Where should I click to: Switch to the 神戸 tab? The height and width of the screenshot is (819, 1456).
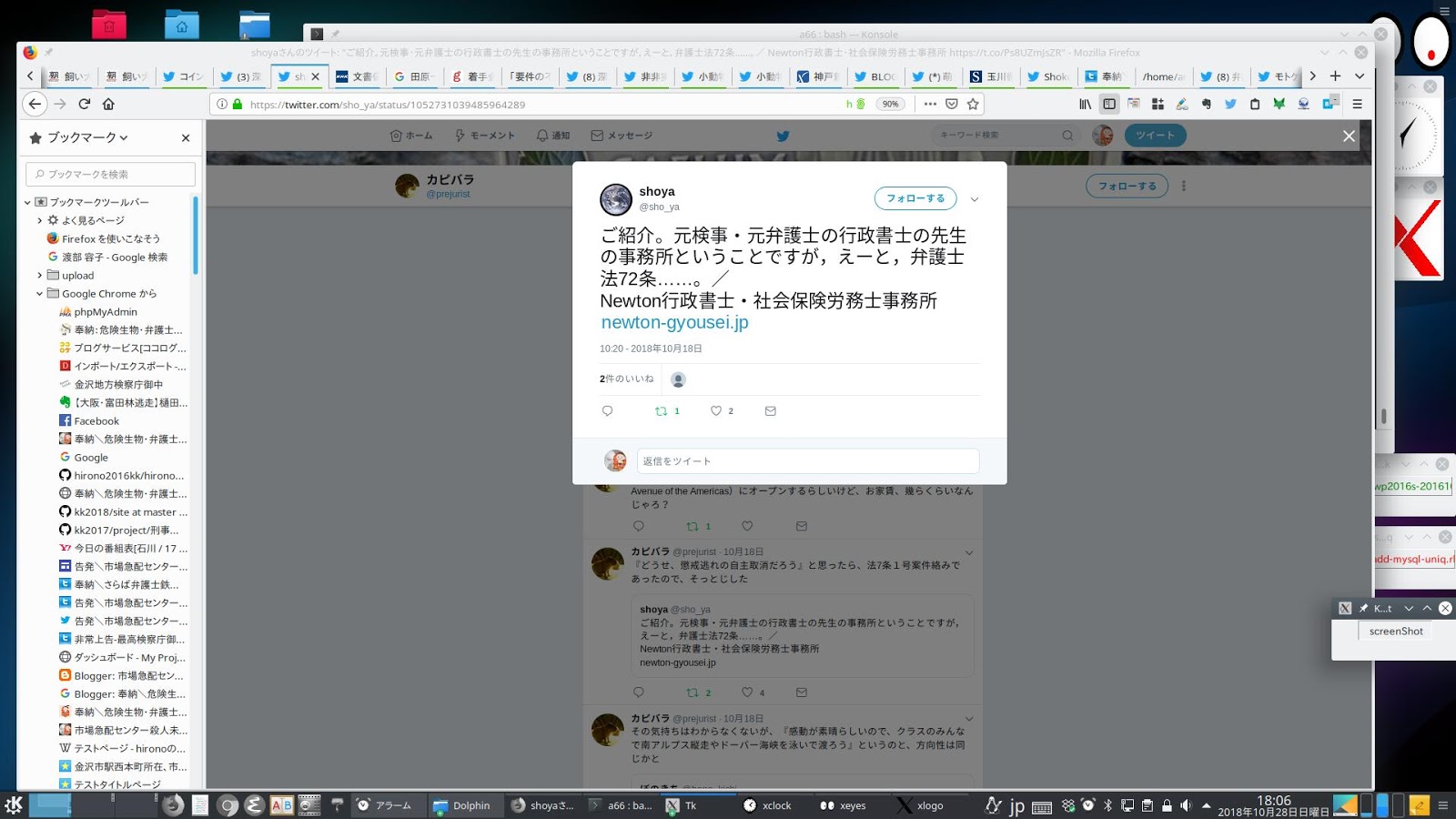[818, 76]
